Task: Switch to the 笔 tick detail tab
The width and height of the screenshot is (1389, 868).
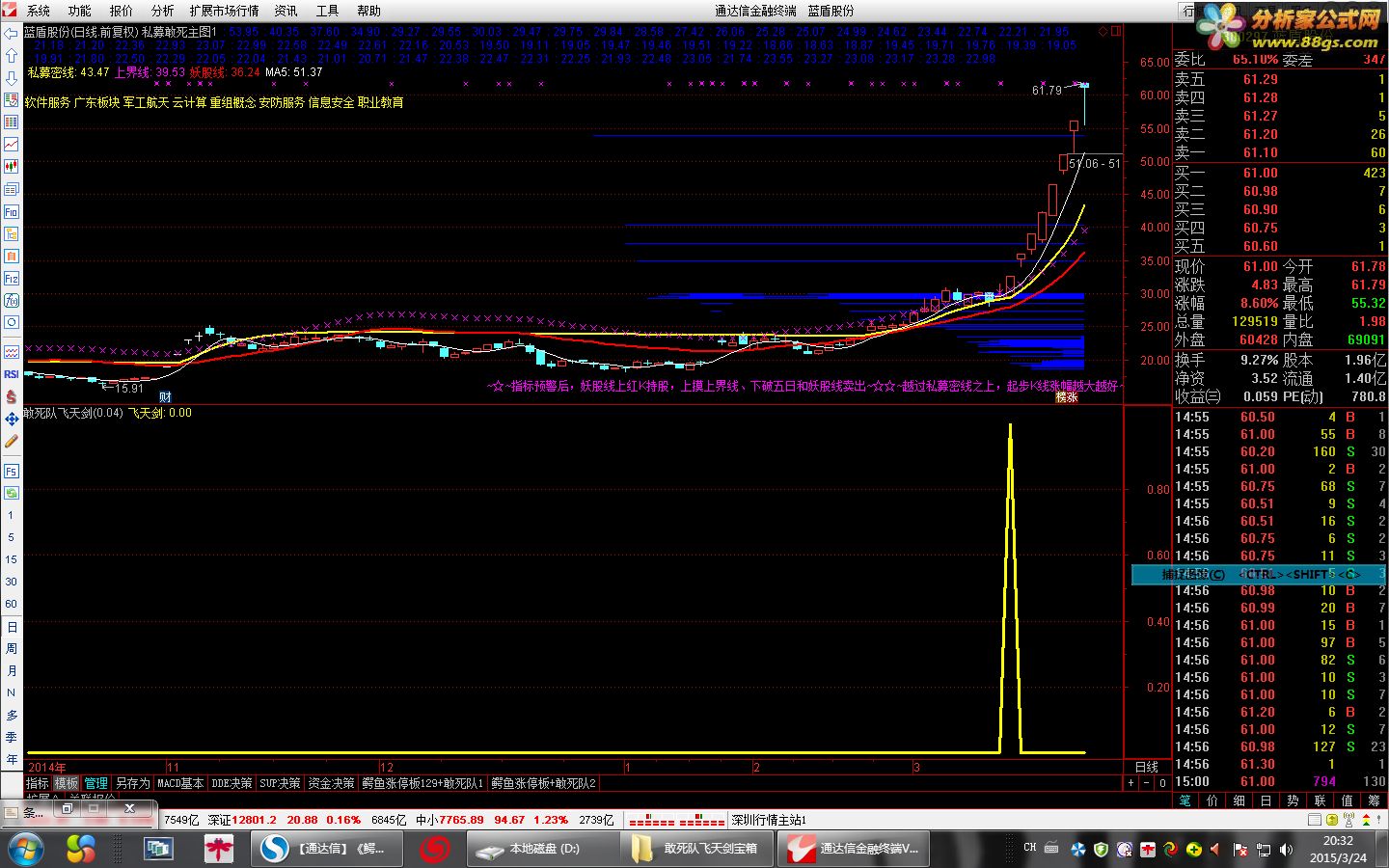Action: click(1185, 800)
